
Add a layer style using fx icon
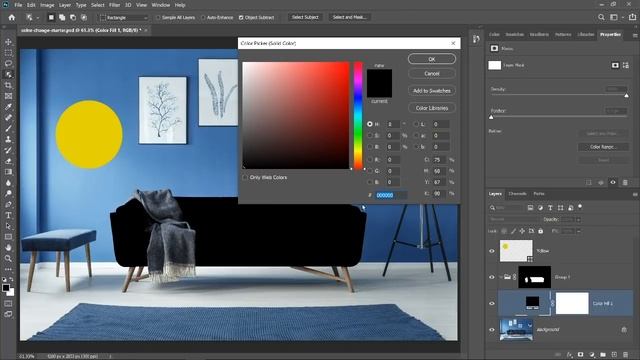569,355
